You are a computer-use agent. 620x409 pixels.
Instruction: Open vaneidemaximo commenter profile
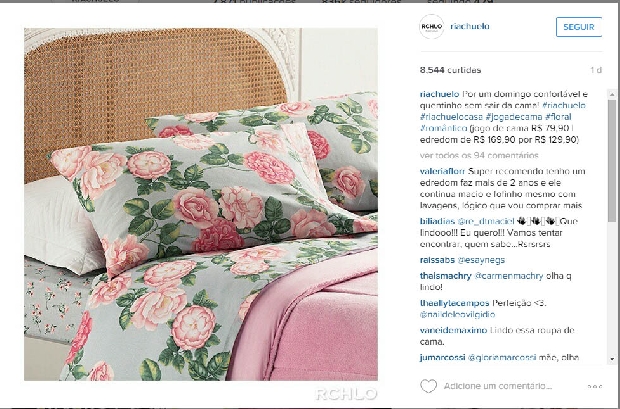(453, 330)
